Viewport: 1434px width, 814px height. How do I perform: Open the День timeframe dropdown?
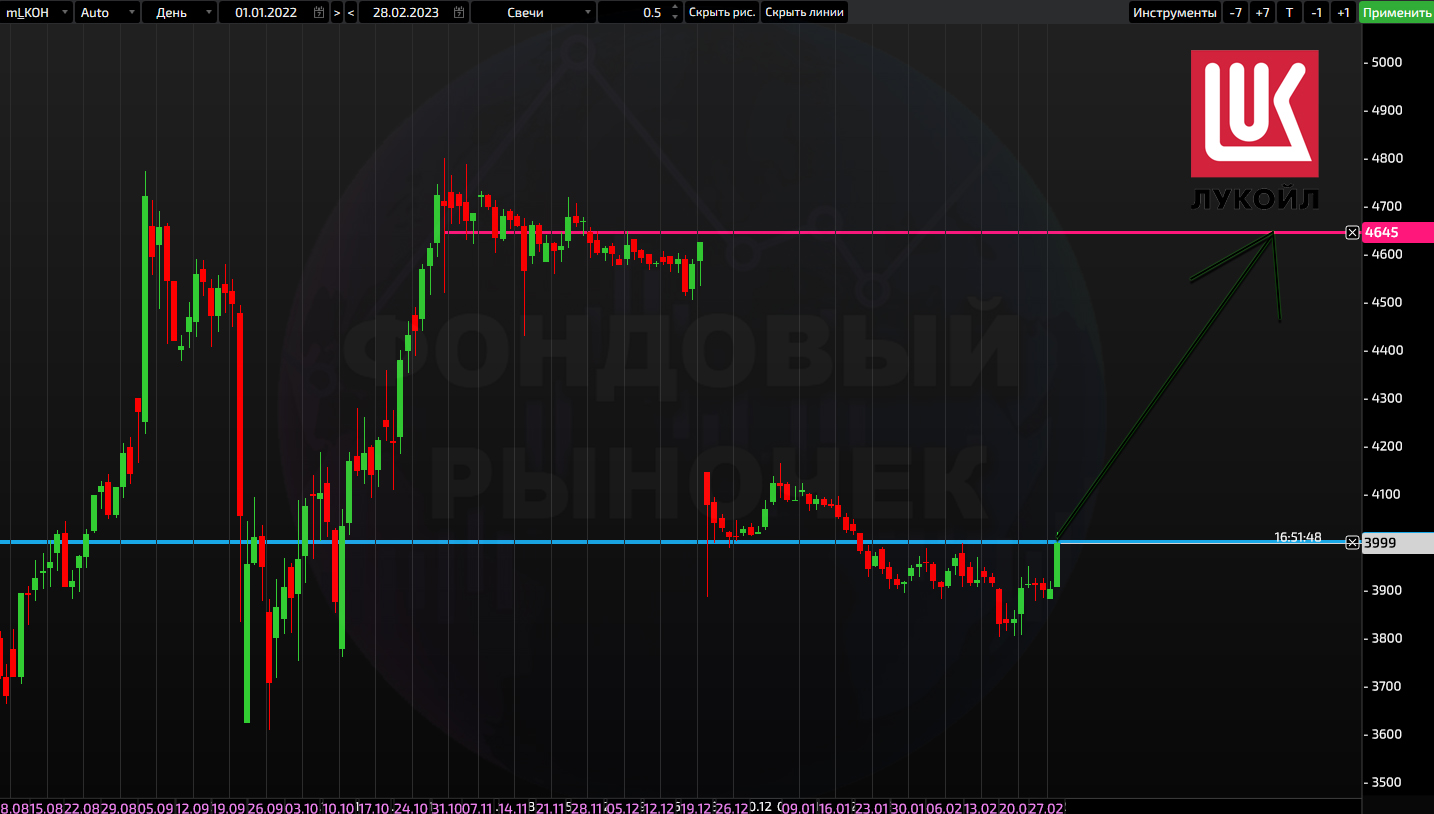(179, 12)
